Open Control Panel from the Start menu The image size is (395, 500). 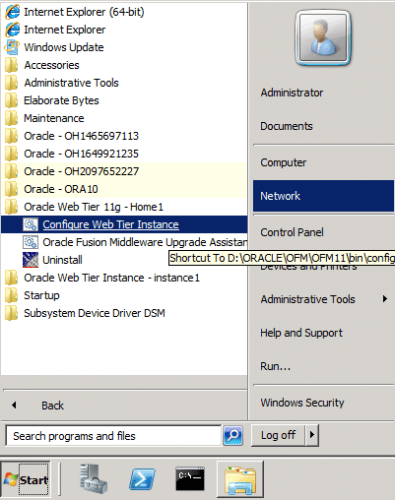click(292, 232)
